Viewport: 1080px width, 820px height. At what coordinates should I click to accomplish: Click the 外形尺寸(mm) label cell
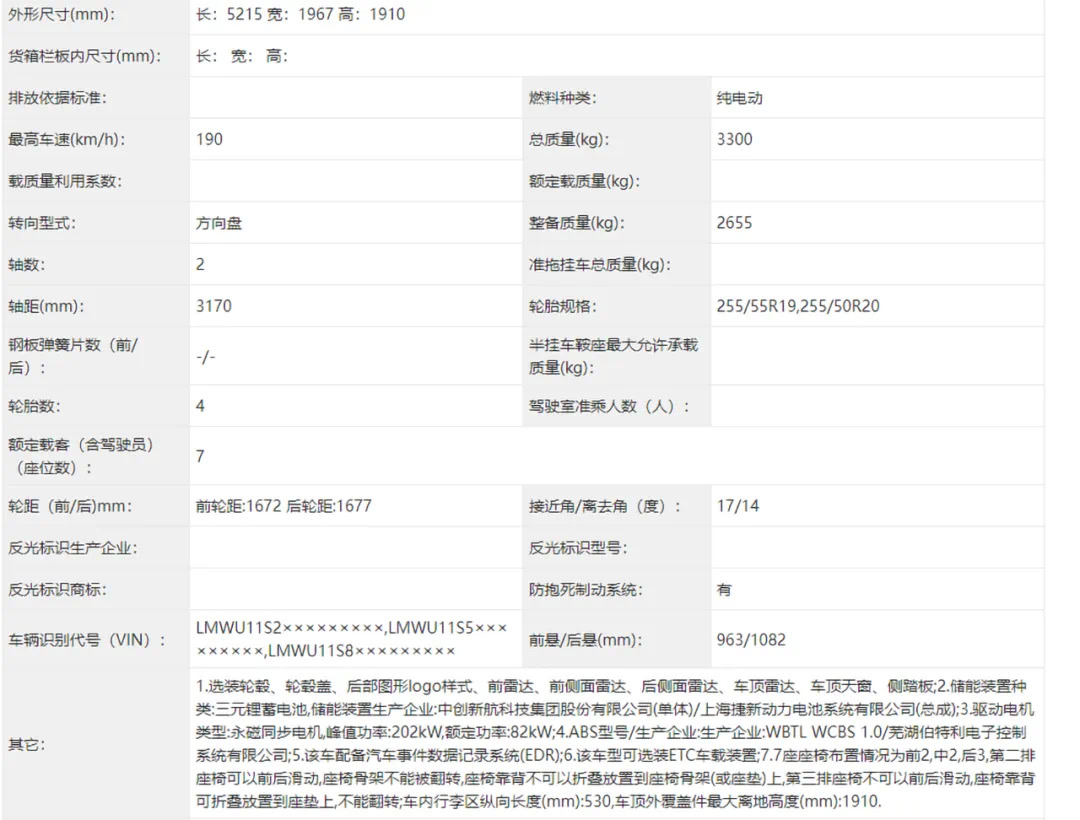pos(61,15)
